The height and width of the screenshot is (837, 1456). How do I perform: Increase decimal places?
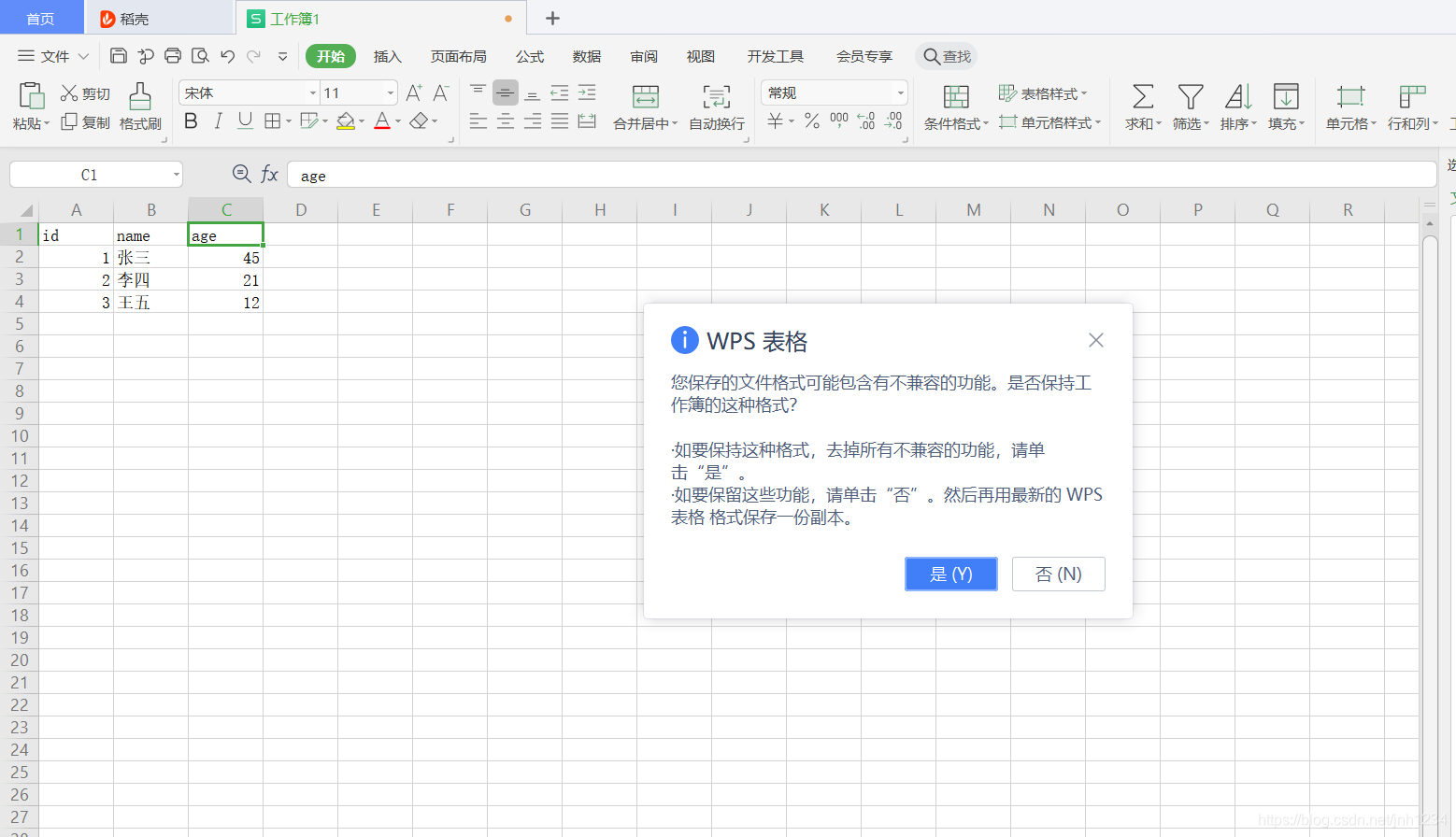tap(866, 121)
